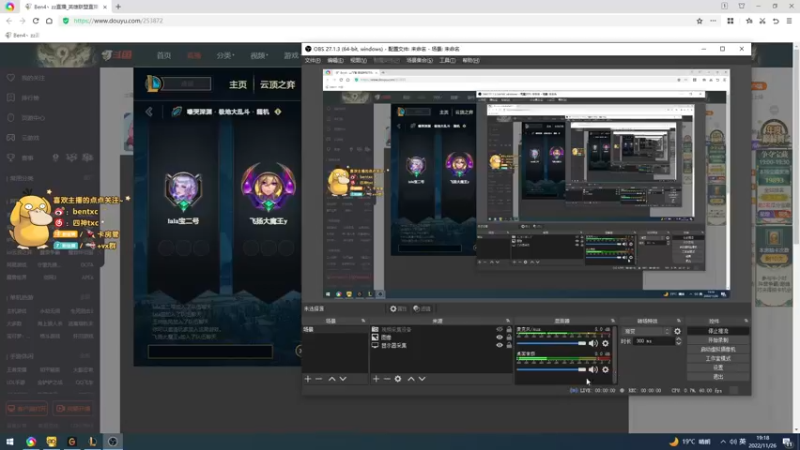Open Windows Start menu
Screen dimensions: 800x450
(x=10, y=441)
